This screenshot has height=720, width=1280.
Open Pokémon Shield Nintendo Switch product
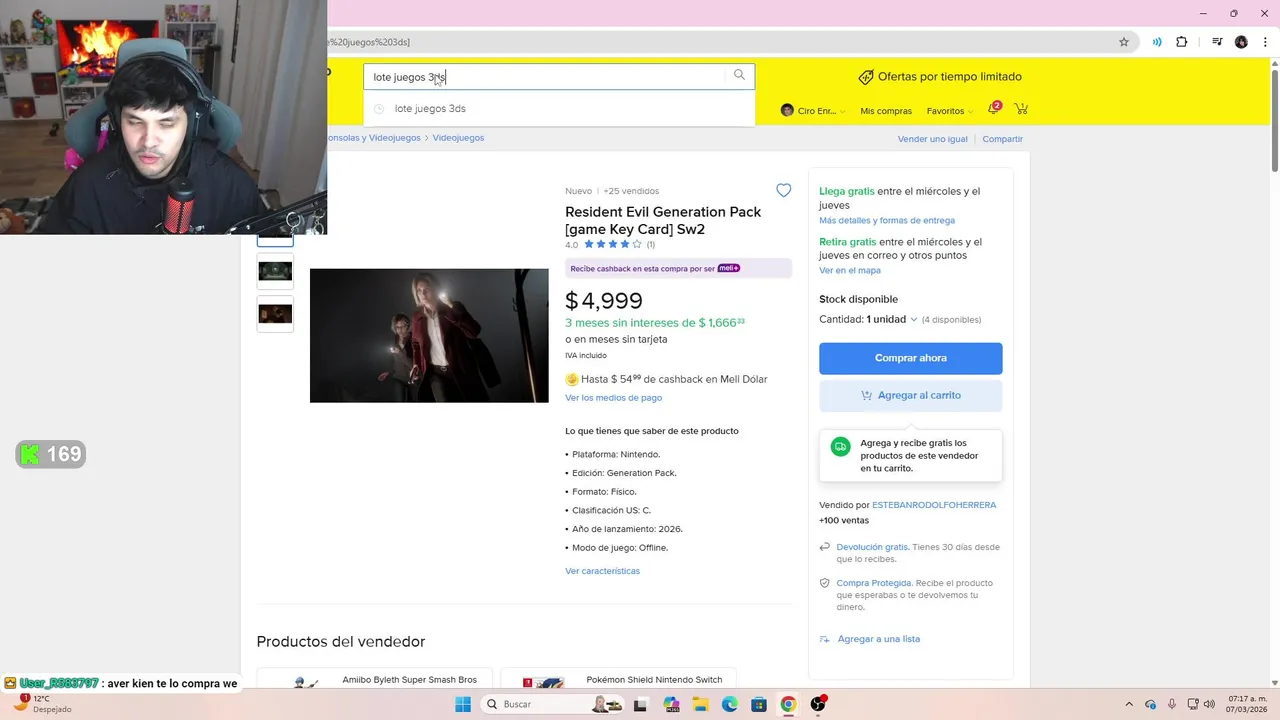tap(654, 680)
